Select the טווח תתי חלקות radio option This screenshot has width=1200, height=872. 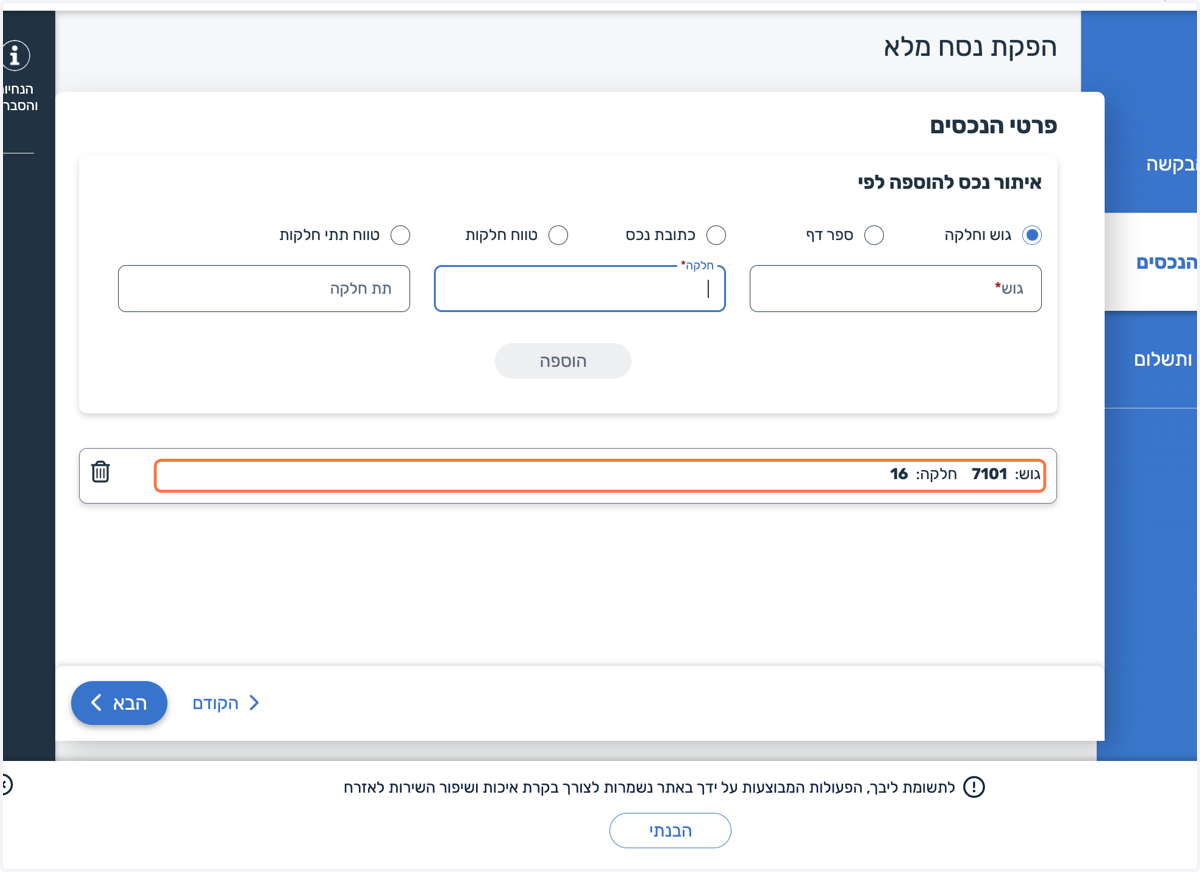[x=400, y=235]
